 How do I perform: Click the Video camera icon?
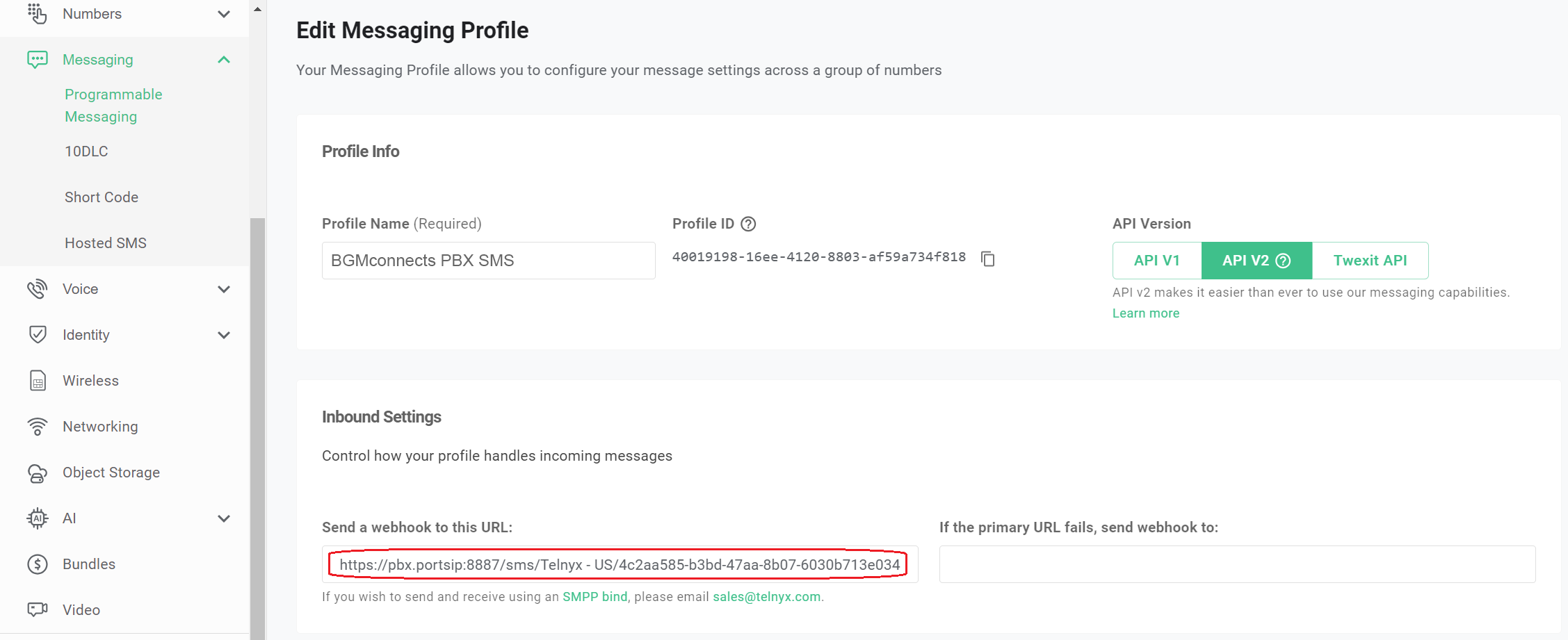(x=38, y=609)
